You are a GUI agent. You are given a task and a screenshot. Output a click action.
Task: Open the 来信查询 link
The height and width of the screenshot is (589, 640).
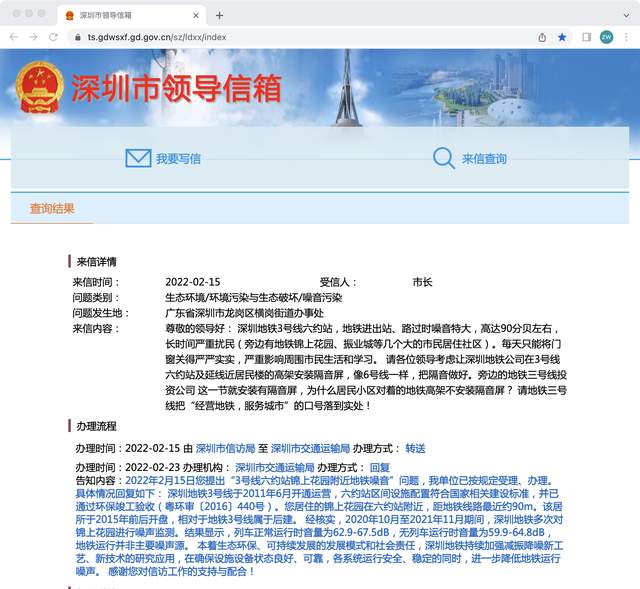pyautogui.click(x=484, y=159)
